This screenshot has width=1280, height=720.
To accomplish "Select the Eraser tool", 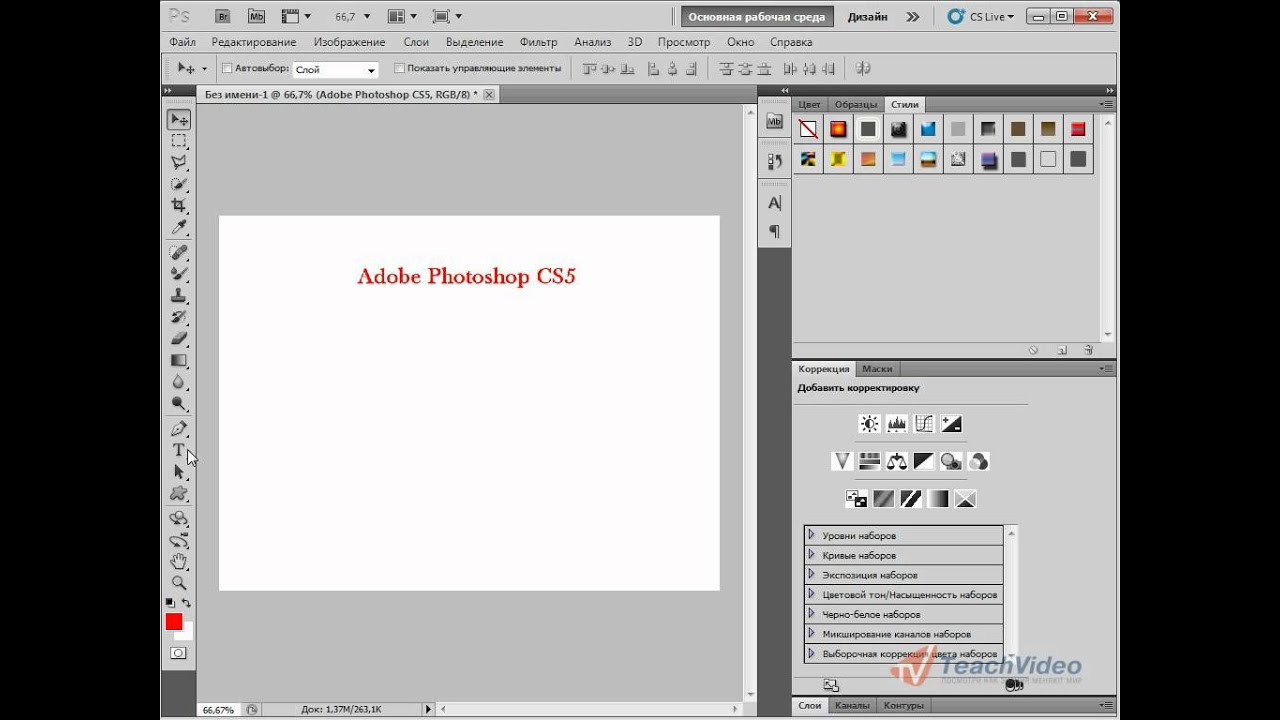I will click(179, 338).
